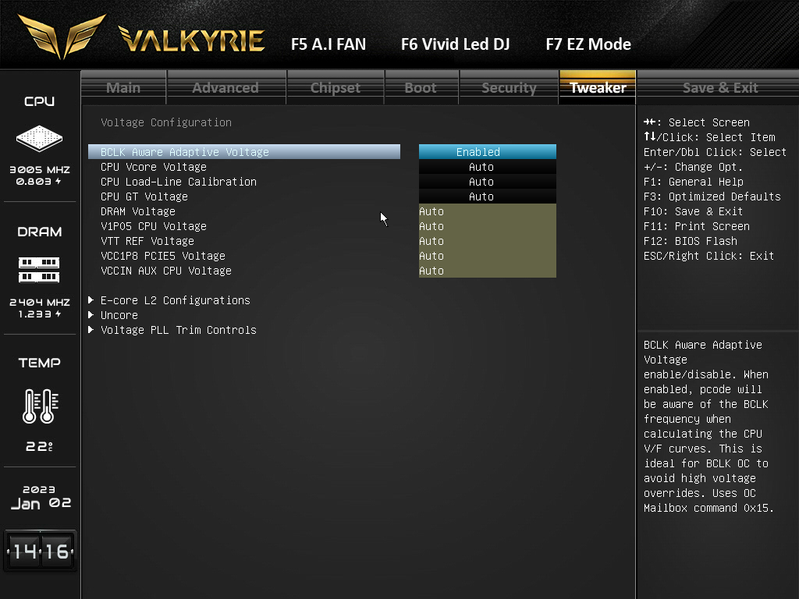Click the DRAM memory modules icon
This screenshot has width=799, height=599.
tap(39, 269)
